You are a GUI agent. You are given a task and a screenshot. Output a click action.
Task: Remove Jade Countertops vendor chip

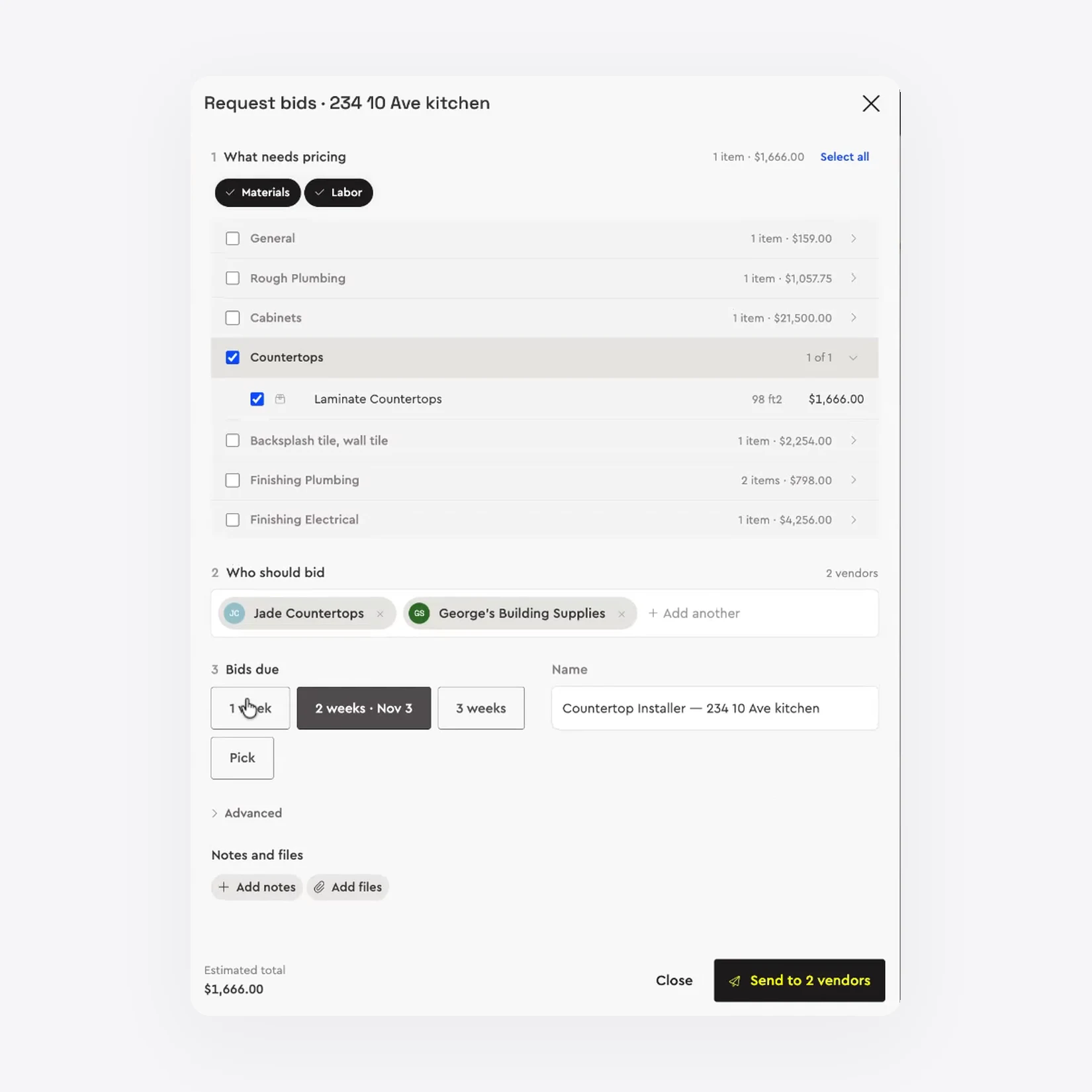click(380, 614)
